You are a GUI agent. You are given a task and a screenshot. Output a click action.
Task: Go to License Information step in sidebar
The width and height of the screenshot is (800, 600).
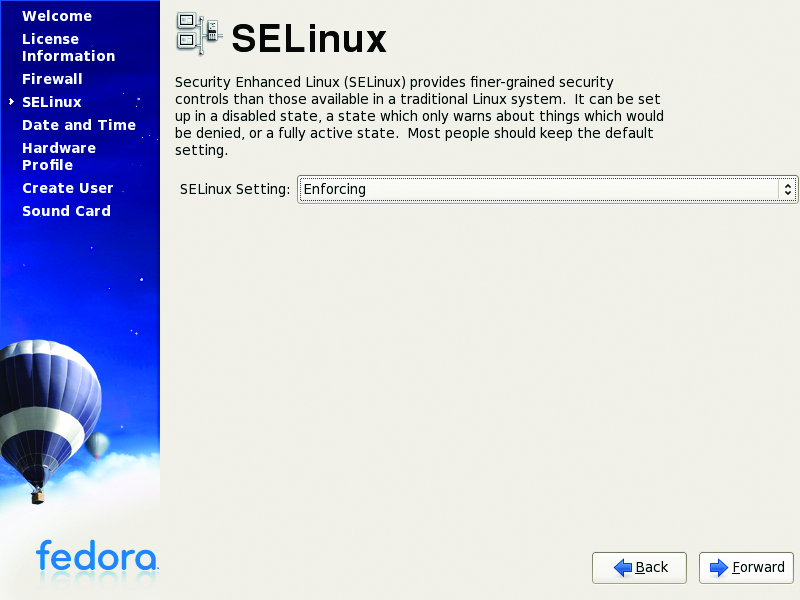(68, 48)
